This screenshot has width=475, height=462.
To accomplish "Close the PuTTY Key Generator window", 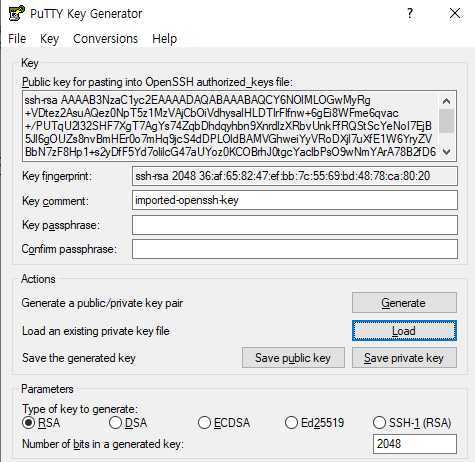I will (455, 13).
